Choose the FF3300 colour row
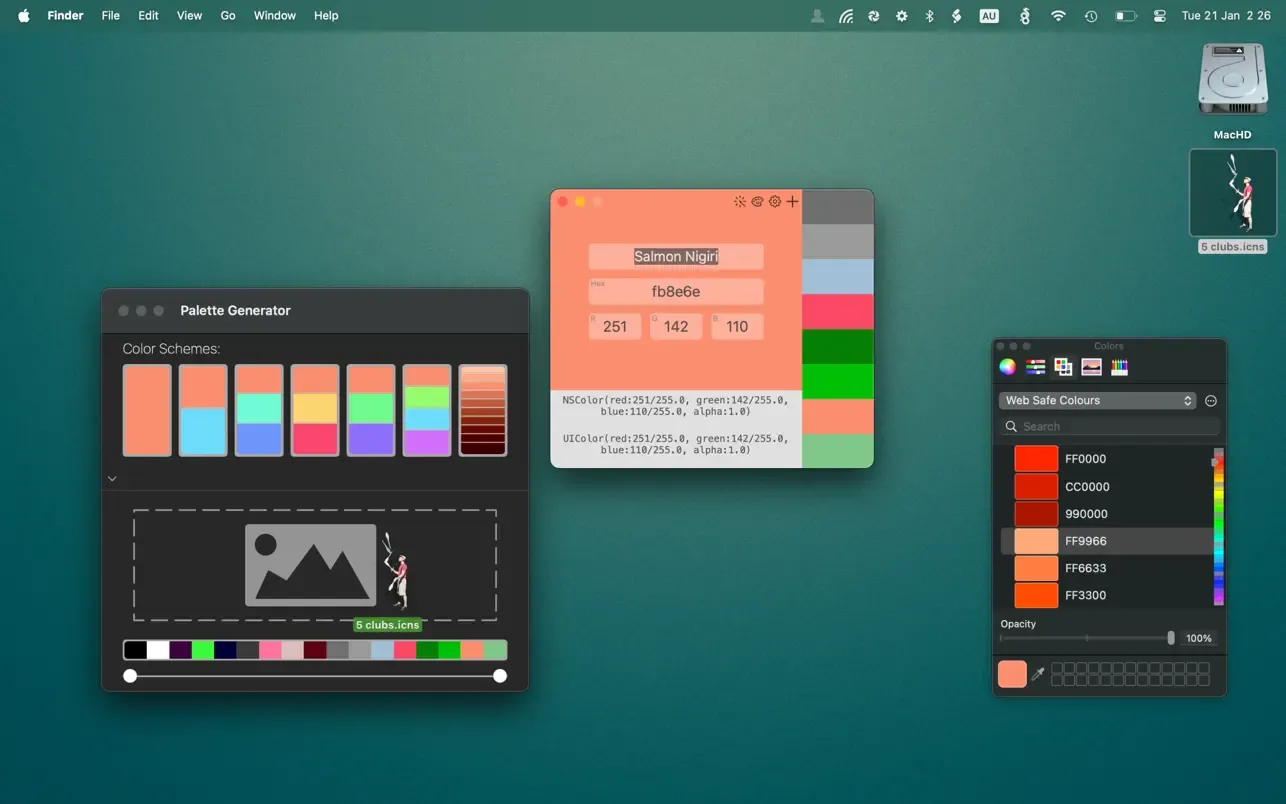 [1106, 595]
